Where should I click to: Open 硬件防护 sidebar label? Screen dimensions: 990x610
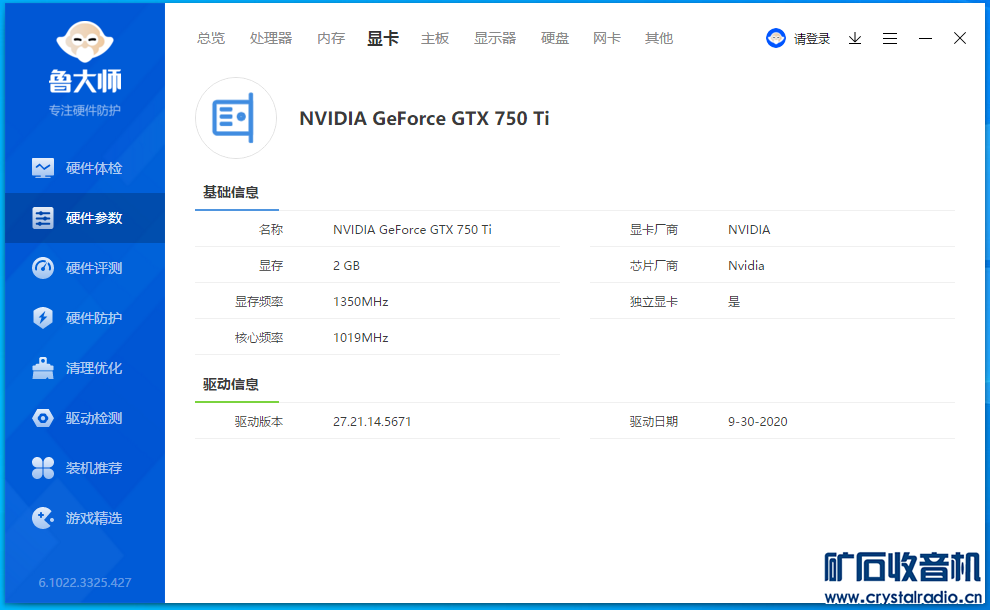click(x=94, y=318)
